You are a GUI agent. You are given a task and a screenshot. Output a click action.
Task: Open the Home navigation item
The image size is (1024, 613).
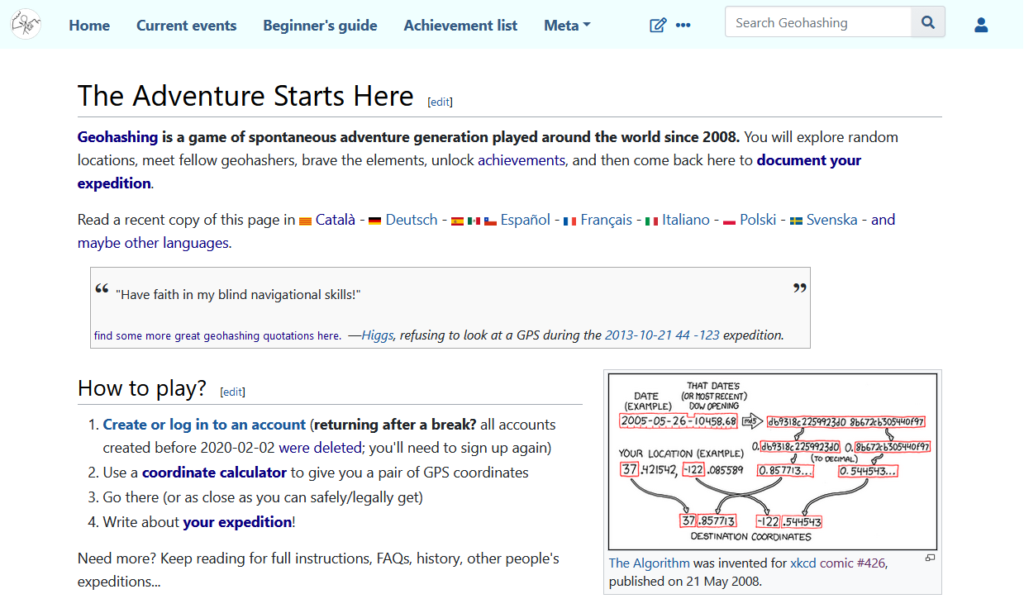pyautogui.click(x=89, y=25)
